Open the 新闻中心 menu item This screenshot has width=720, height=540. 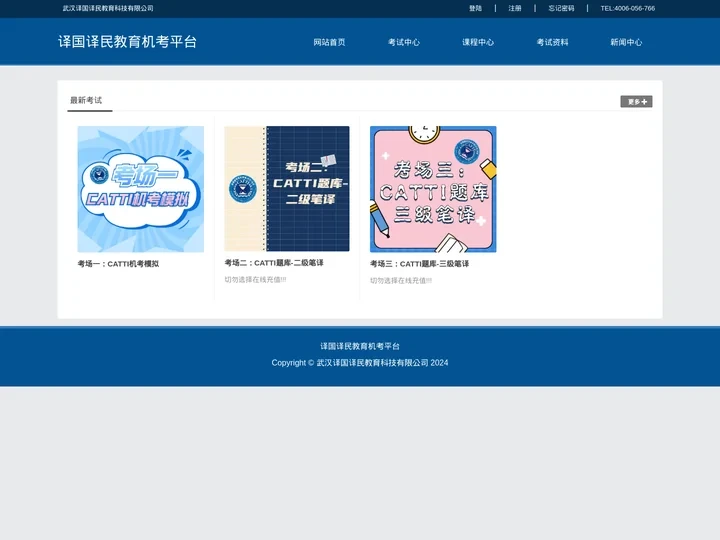tap(626, 42)
